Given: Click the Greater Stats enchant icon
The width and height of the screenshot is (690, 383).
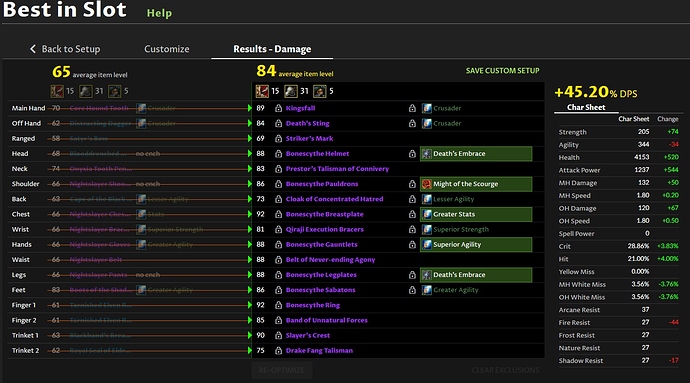Looking at the screenshot, I should (427, 214).
